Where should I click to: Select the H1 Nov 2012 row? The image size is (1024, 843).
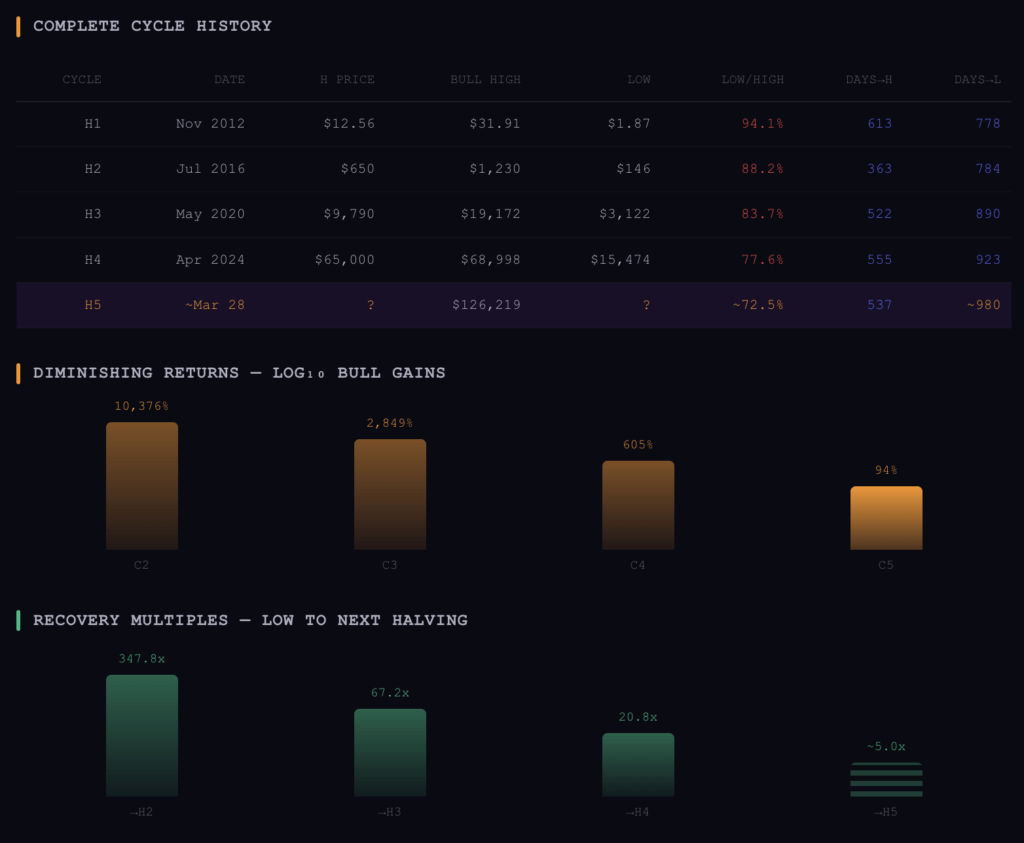coord(513,124)
